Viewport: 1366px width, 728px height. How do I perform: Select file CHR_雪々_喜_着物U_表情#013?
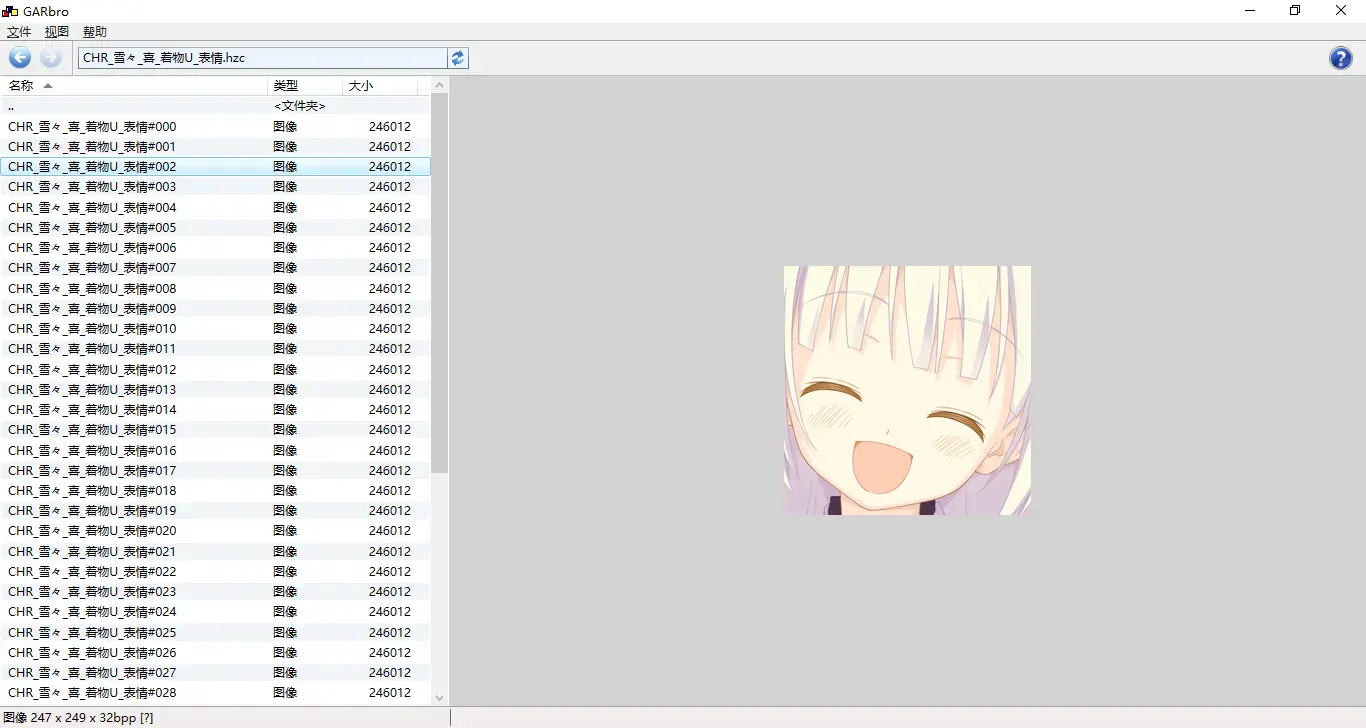(215, 389)
